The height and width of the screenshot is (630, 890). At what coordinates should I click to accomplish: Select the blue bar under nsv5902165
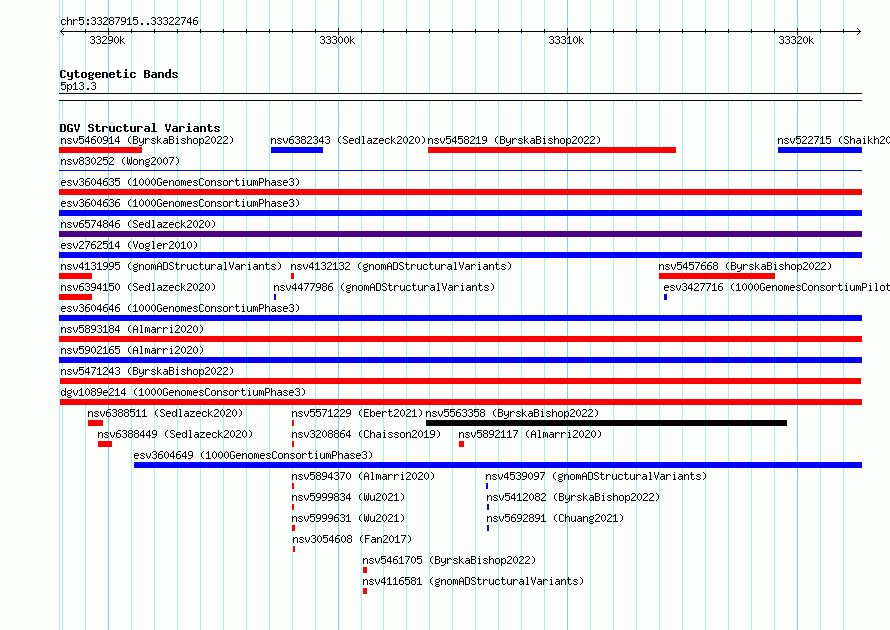click(x=461, y=360)
